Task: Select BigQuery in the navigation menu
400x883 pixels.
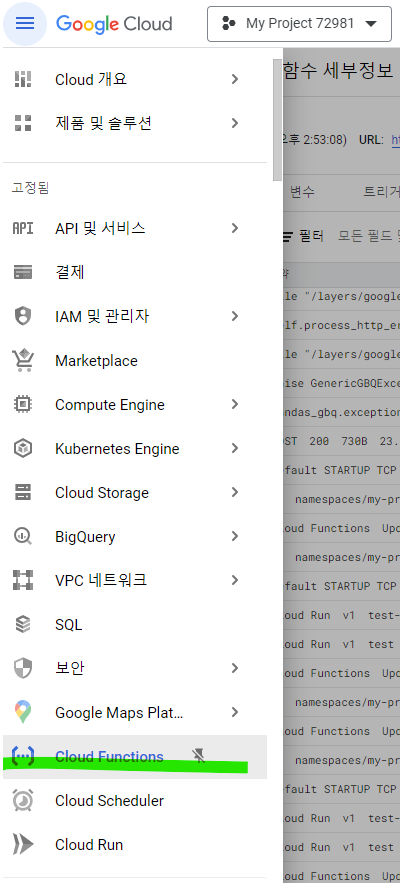Action: (135, 536)
